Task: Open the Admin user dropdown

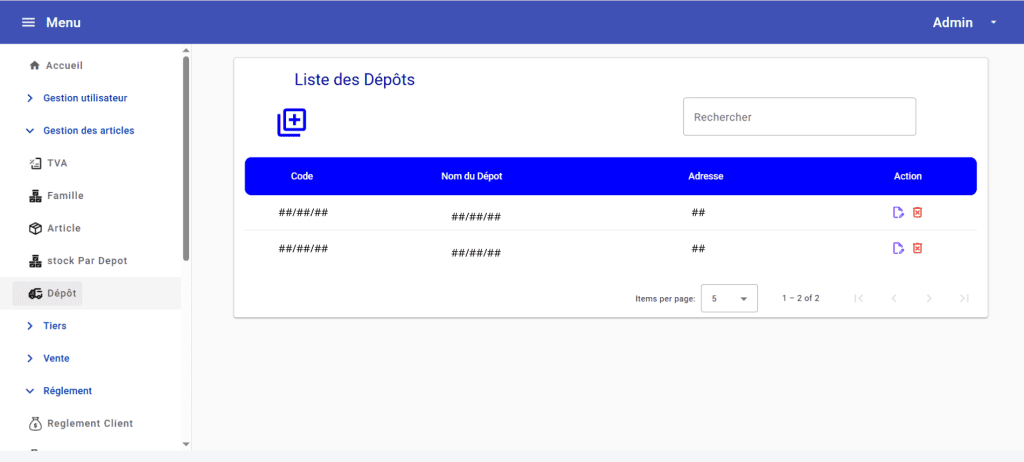Action: [964, 22]
